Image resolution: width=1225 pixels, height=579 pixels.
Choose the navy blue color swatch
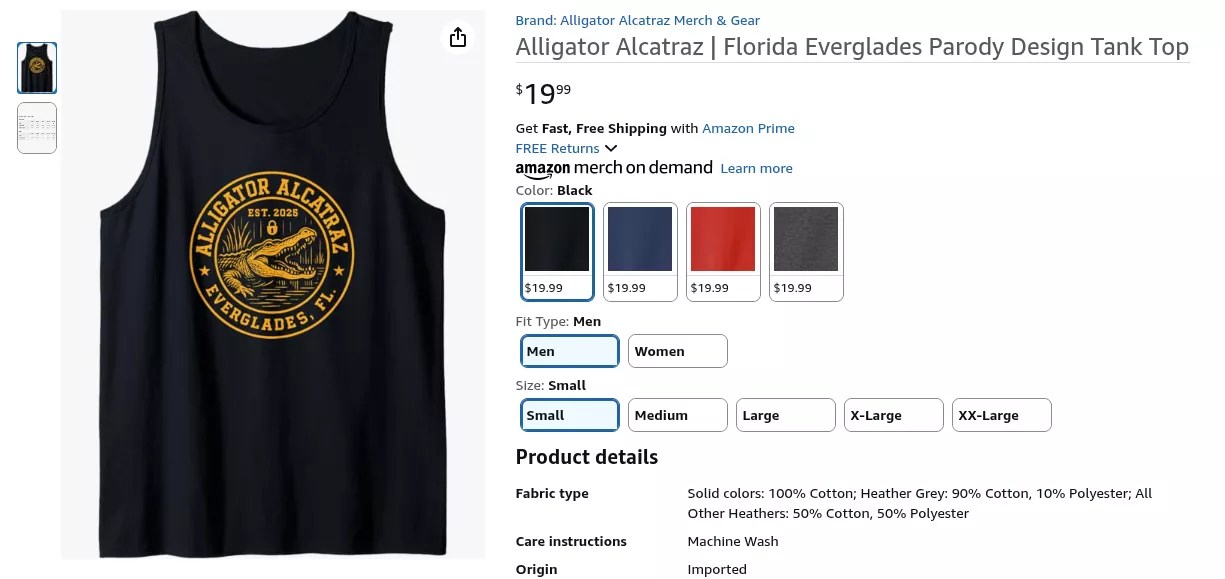click(x=640, y=252)
